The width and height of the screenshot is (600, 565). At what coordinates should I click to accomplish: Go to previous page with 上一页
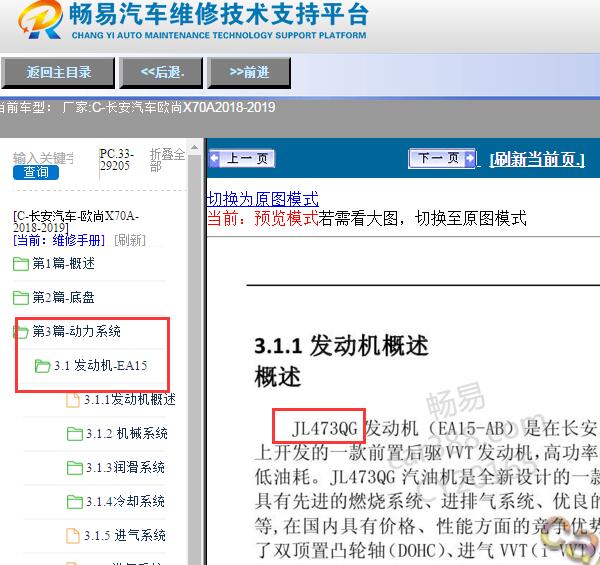[x=242, y=158]
